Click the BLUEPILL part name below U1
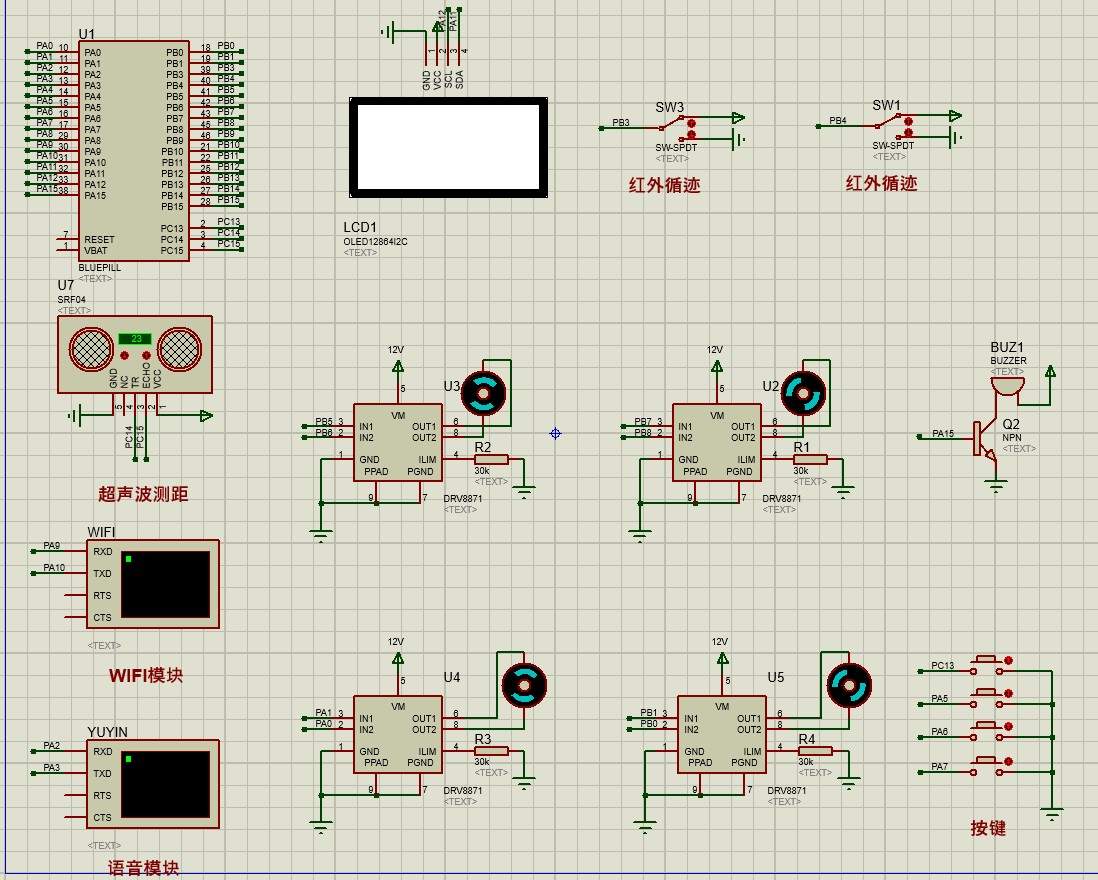Viewport: 1098px width, 880px height. point(99,267)
